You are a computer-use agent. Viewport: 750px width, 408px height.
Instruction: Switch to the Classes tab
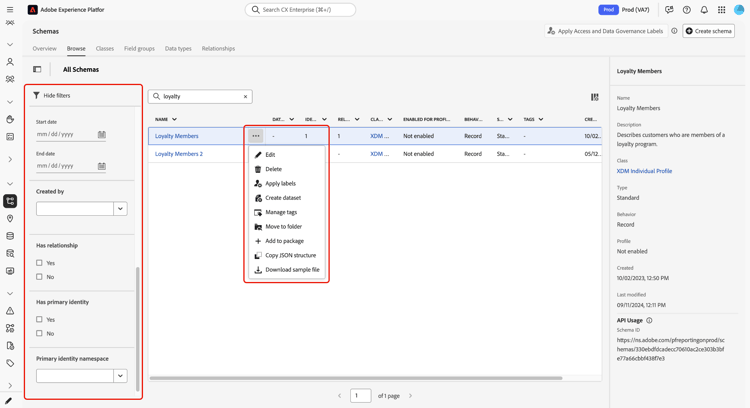pos(105,48)
